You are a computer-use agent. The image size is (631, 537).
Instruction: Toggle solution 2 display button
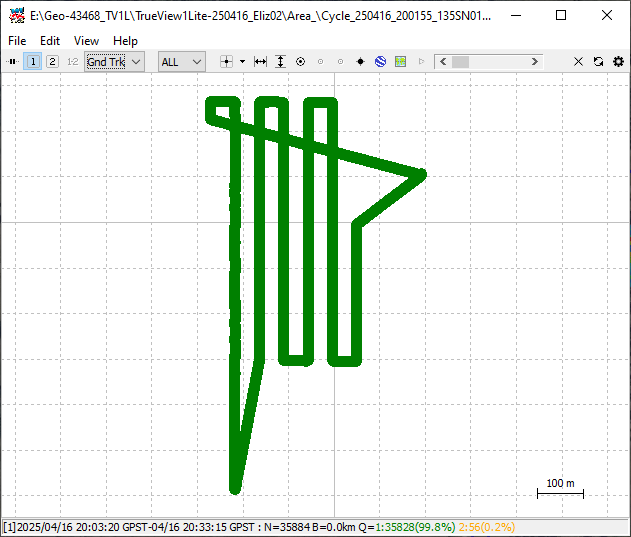point(52,62)
